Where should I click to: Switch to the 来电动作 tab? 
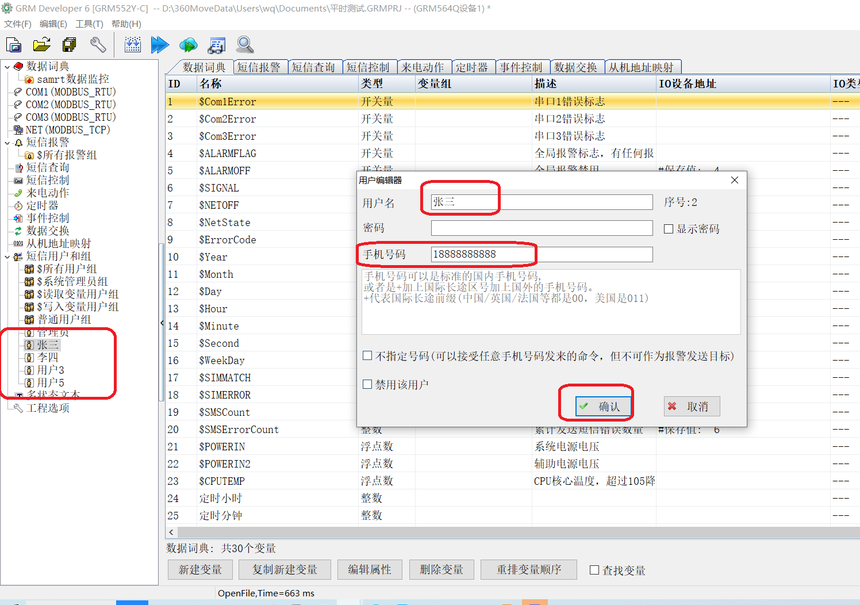pos(423,67)
